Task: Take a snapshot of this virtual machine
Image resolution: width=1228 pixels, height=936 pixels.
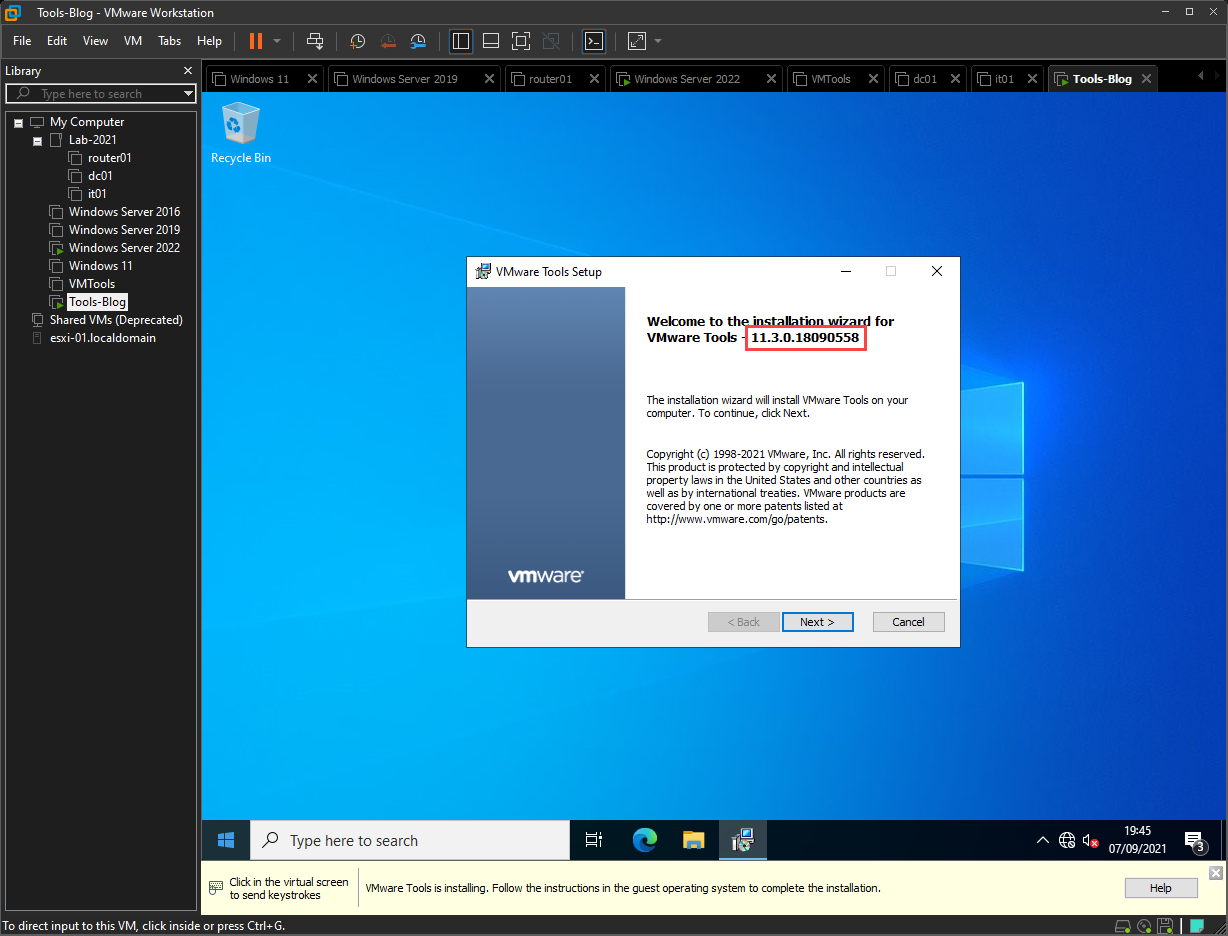Action: (357, 41)
